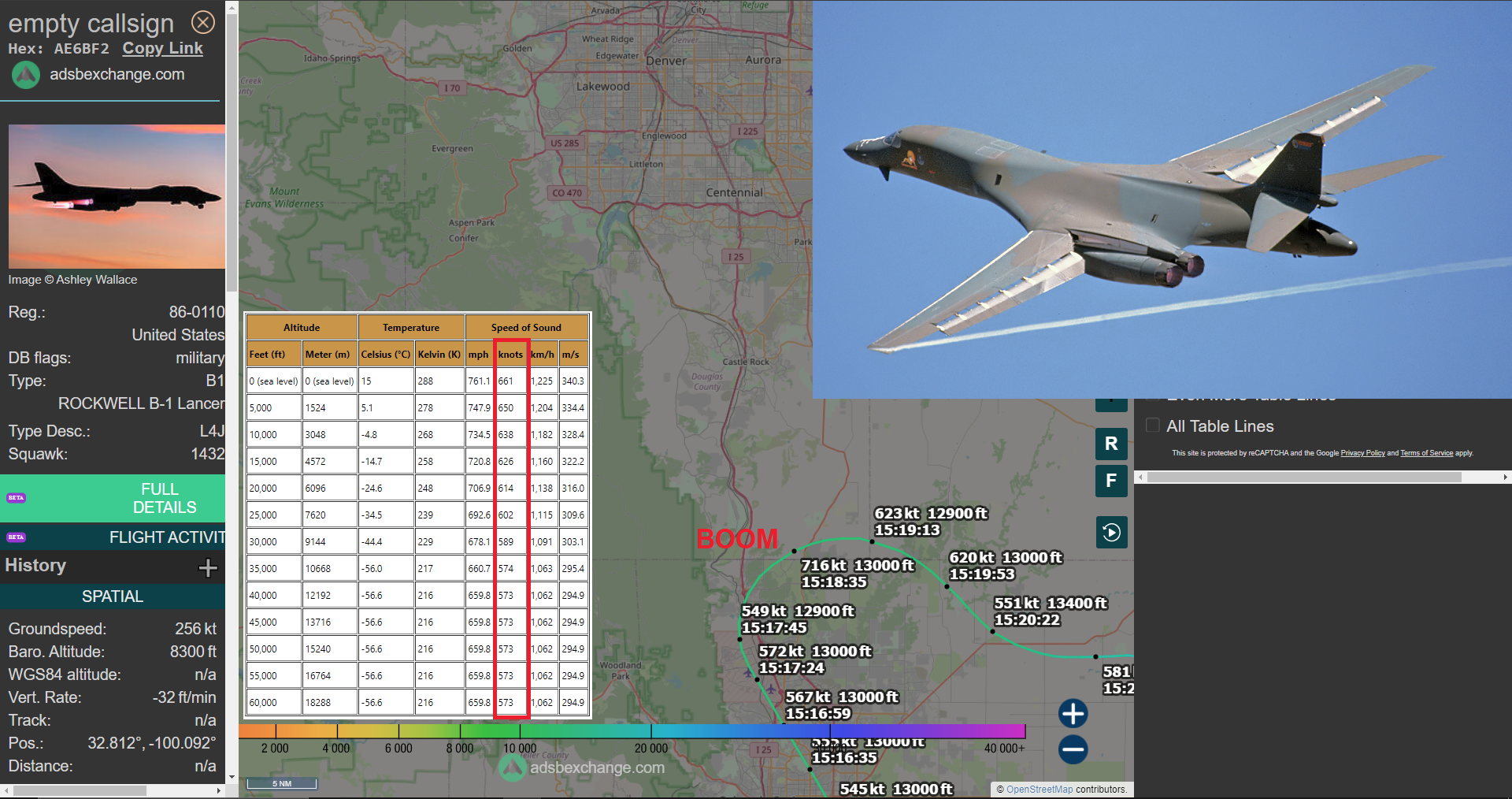
Task: Zoom in with the plus map button
Action: [x=1073, y=714]
